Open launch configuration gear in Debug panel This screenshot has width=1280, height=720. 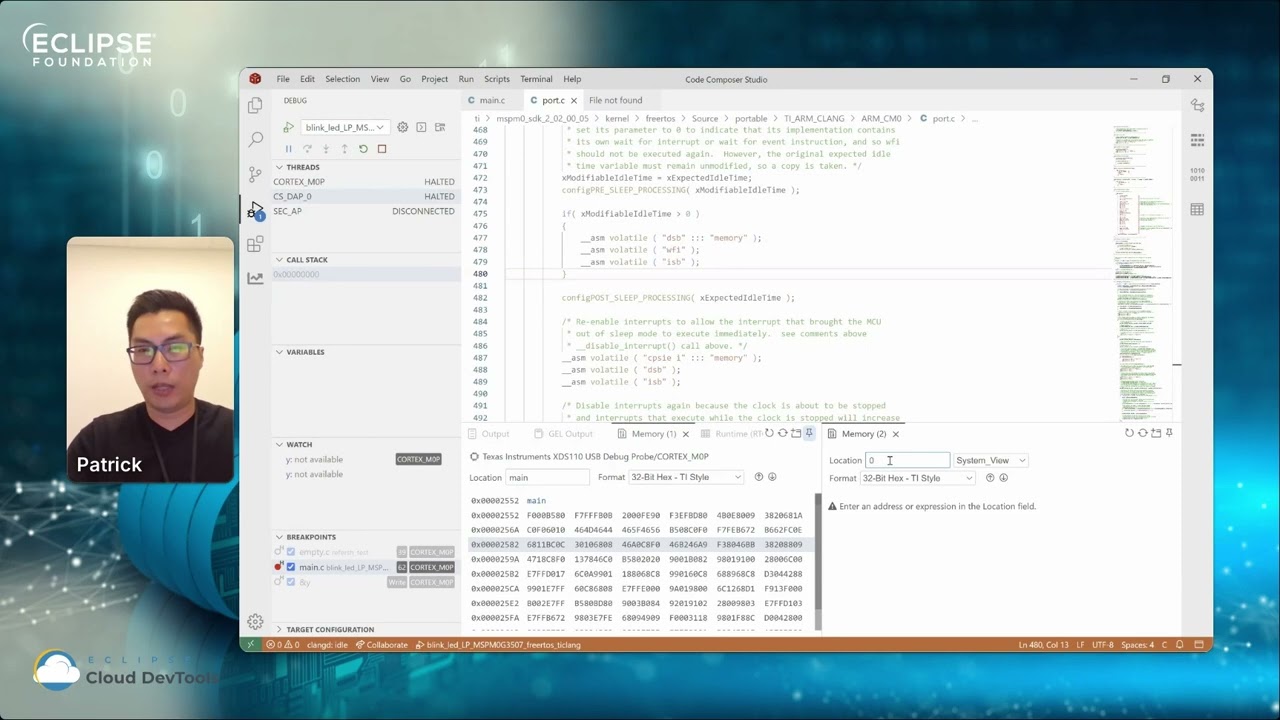click(x=402, y=127)
